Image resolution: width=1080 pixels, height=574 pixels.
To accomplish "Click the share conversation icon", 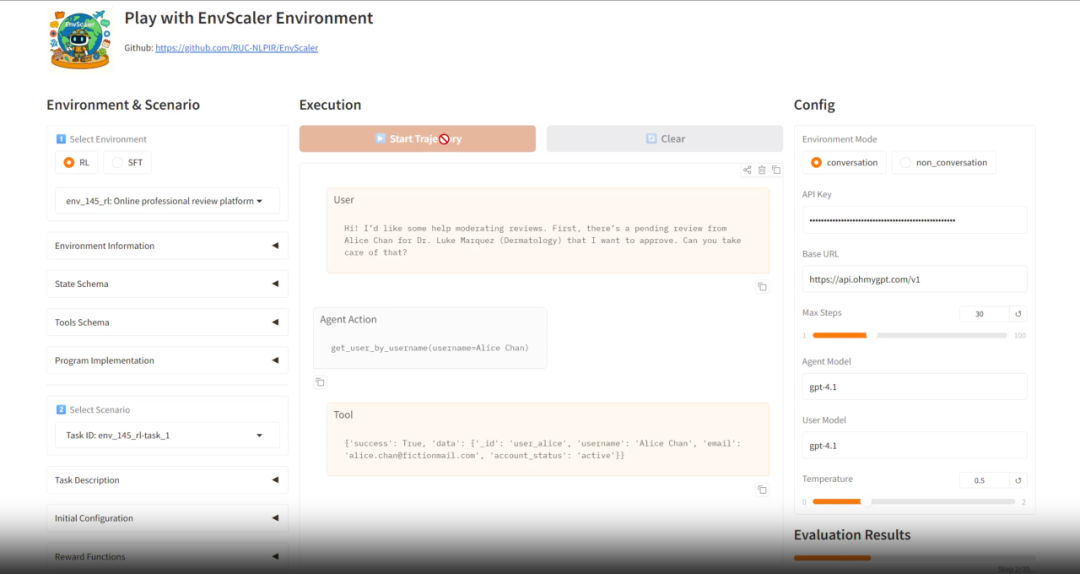I will 746,170.
